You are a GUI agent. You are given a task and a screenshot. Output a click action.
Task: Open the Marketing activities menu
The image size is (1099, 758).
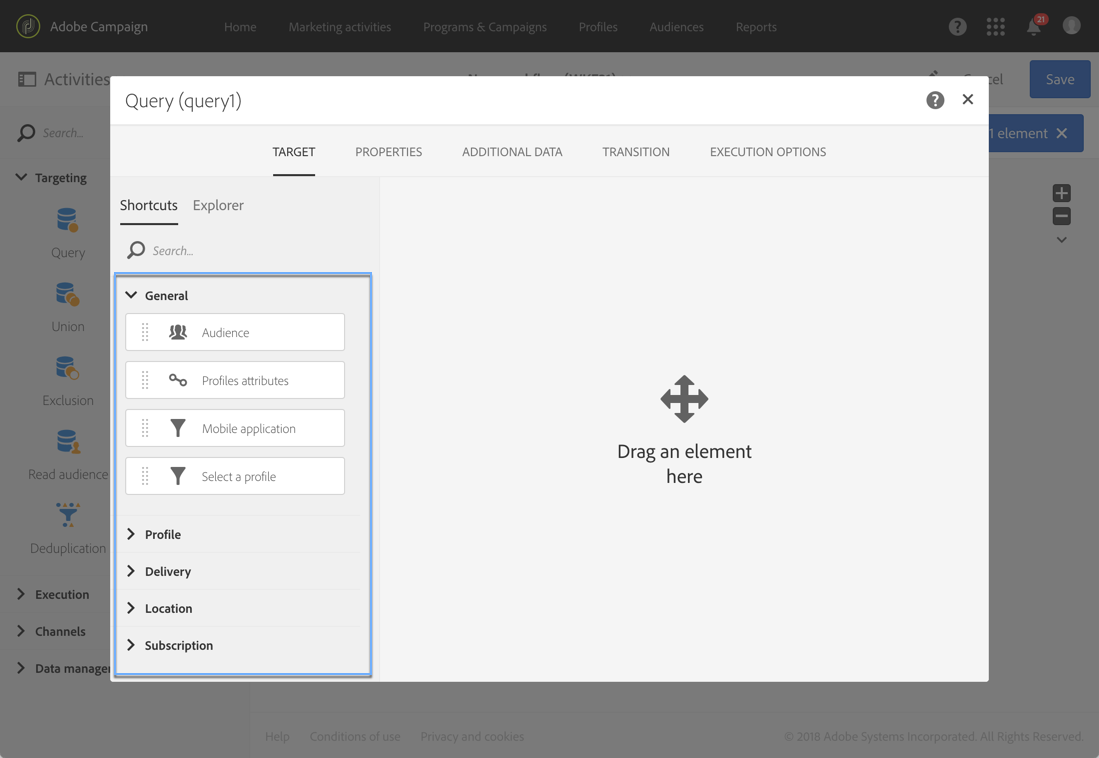340,27
